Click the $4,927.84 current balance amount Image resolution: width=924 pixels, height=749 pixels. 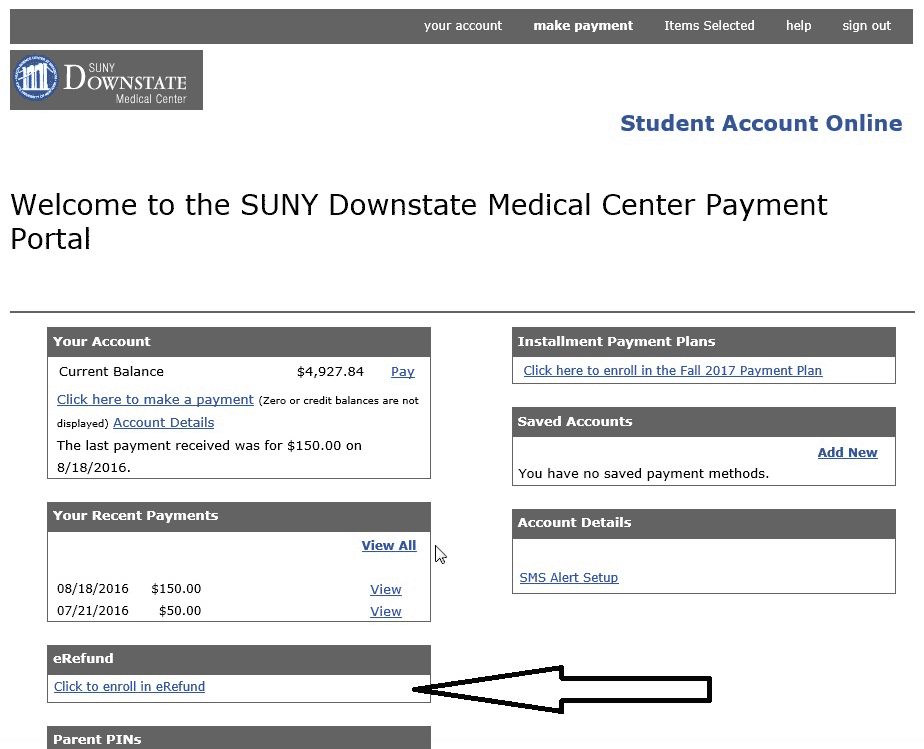click(x=330, y=372)
